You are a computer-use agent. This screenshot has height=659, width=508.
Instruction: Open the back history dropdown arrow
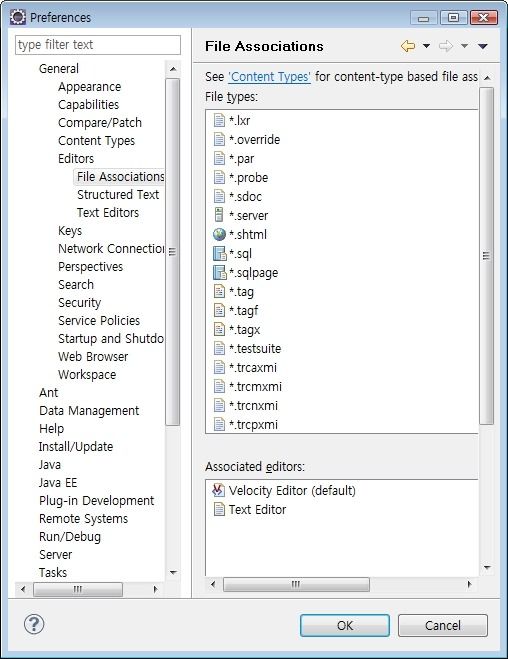pos(426,46)
